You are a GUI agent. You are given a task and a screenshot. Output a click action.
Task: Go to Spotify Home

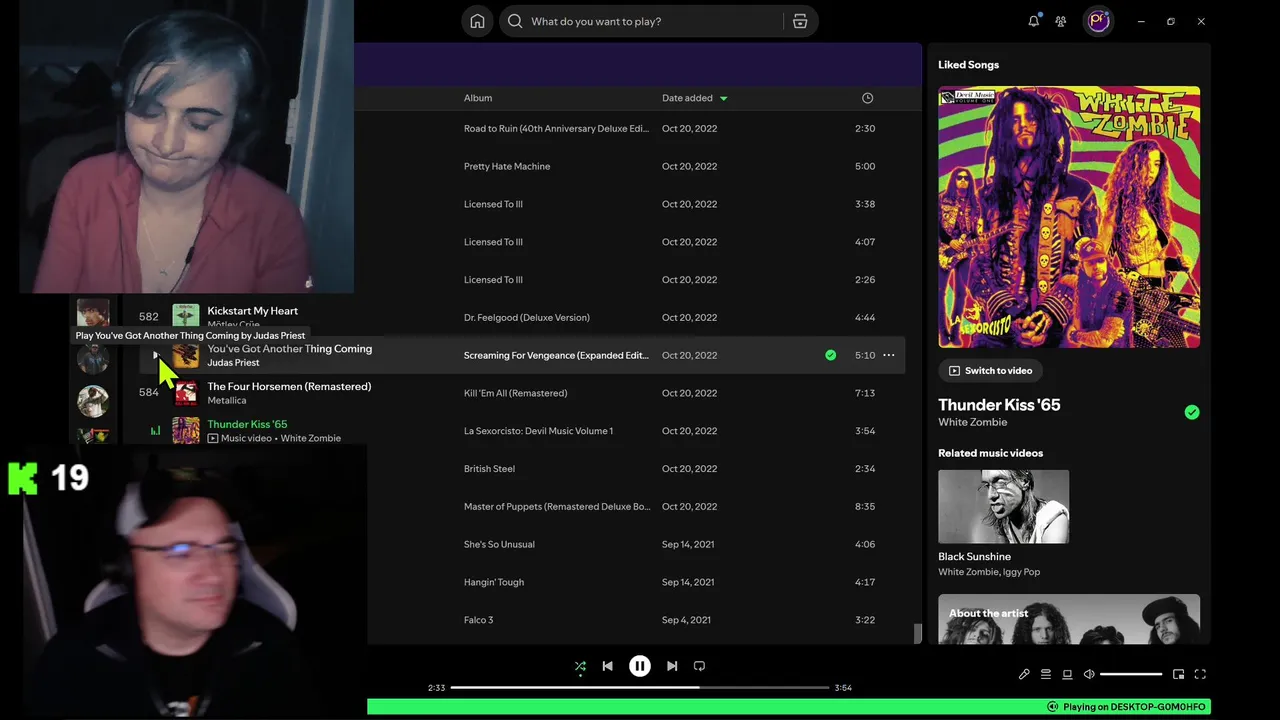(x=477, y=21)
